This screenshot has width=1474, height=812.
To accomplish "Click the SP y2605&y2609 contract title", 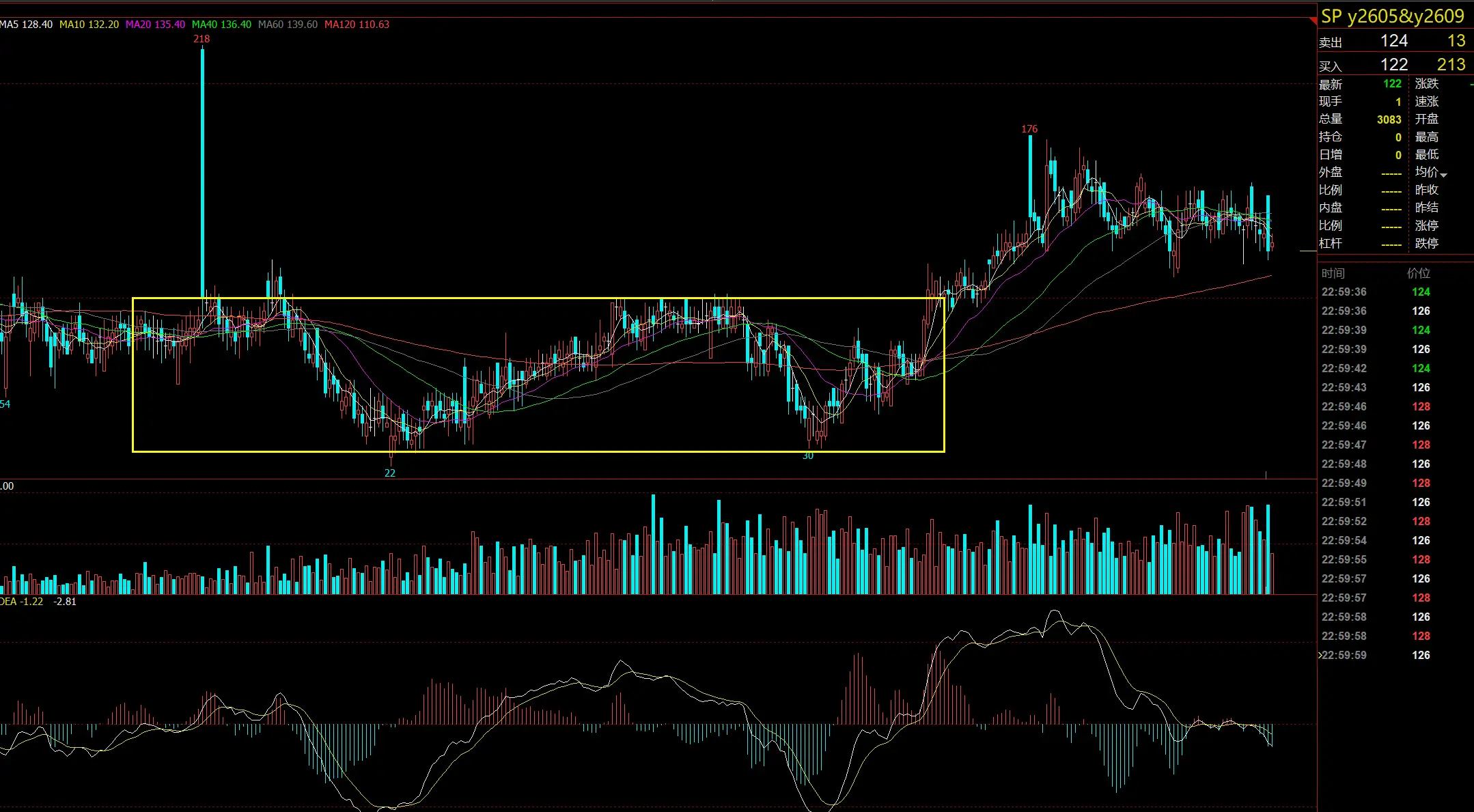I will tap(1392, 16).
